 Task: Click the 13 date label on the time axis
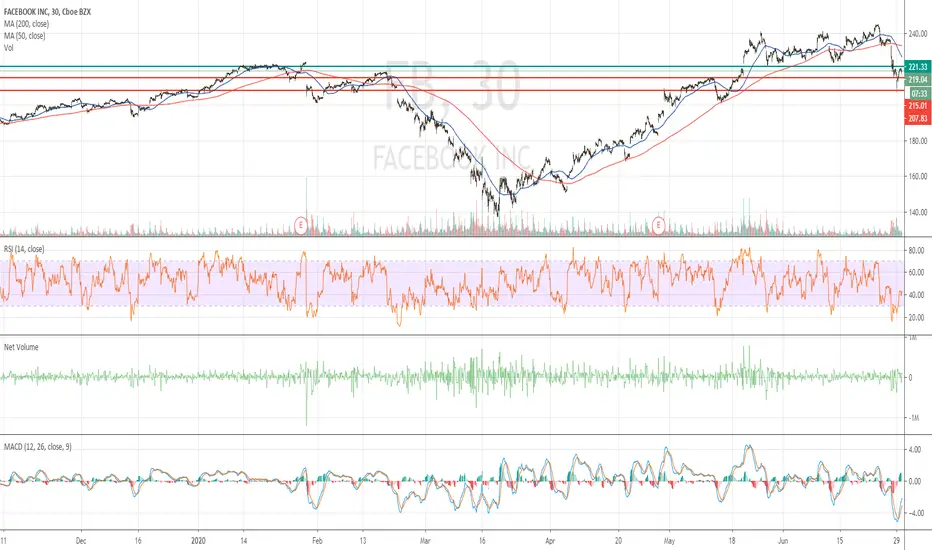pyautogui.click(x=363, y=541)
